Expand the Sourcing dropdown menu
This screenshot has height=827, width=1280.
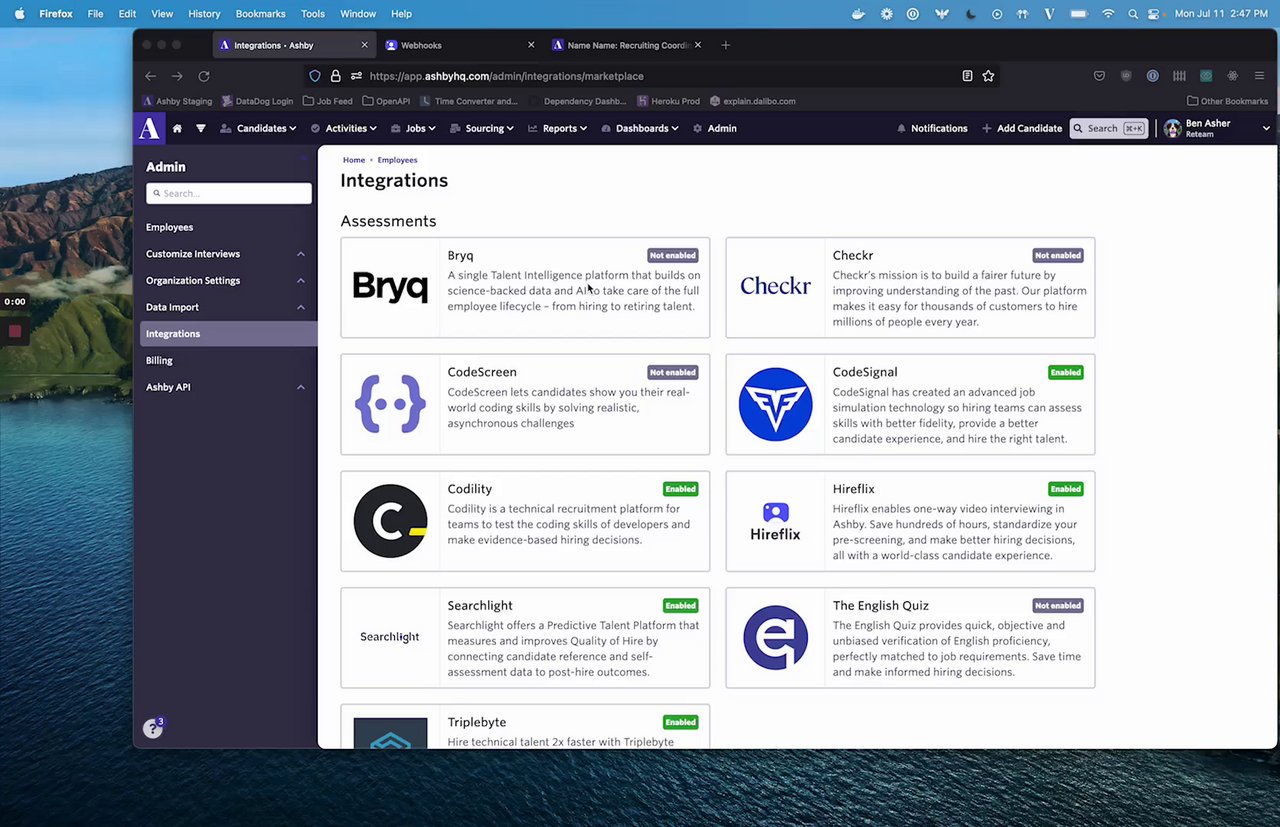(x=482, y=128)
